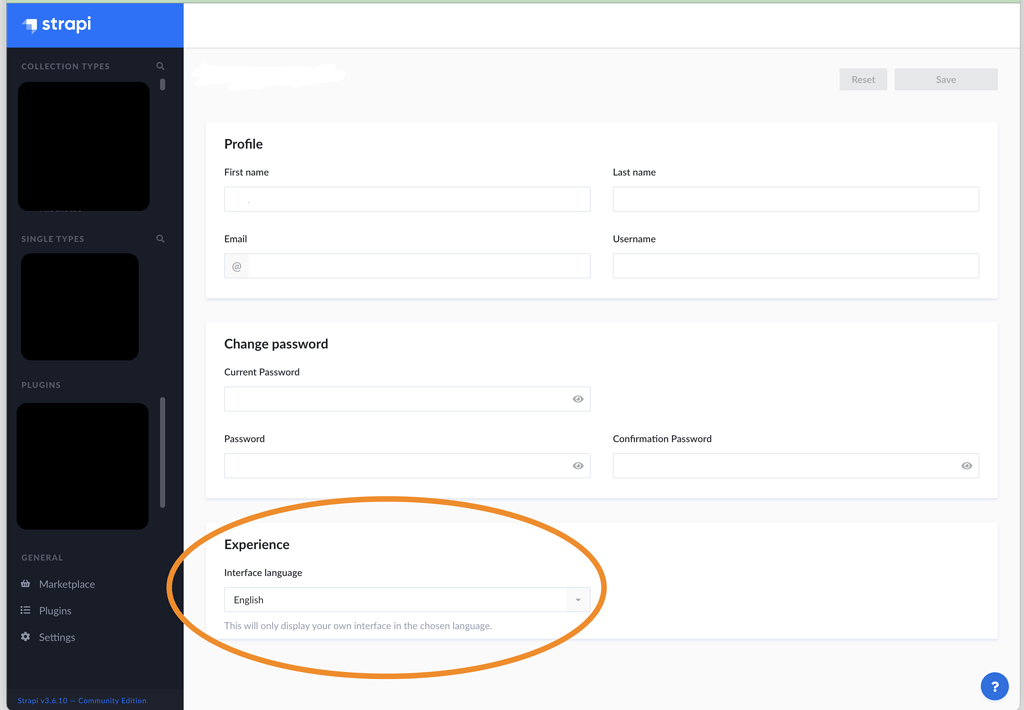Image resolution: width=1024 pixels, height=710 pixels.
Task: Reveal the Confirmation Password text
Action: [x=966, y=465]
